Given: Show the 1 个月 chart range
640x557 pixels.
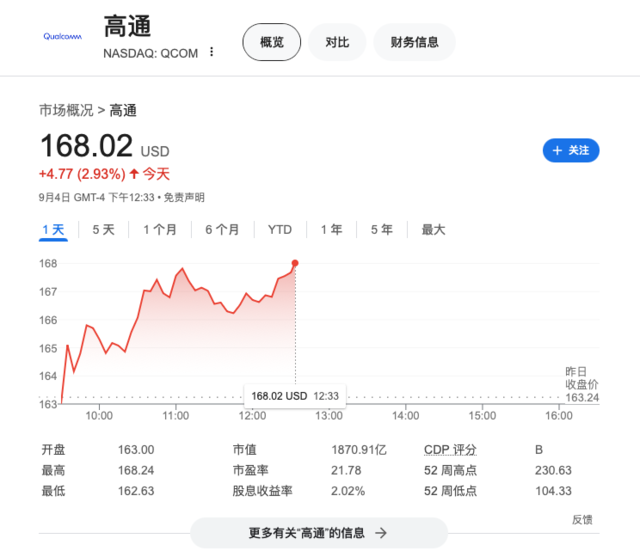Looking at the screenshot, I should 160,230.
